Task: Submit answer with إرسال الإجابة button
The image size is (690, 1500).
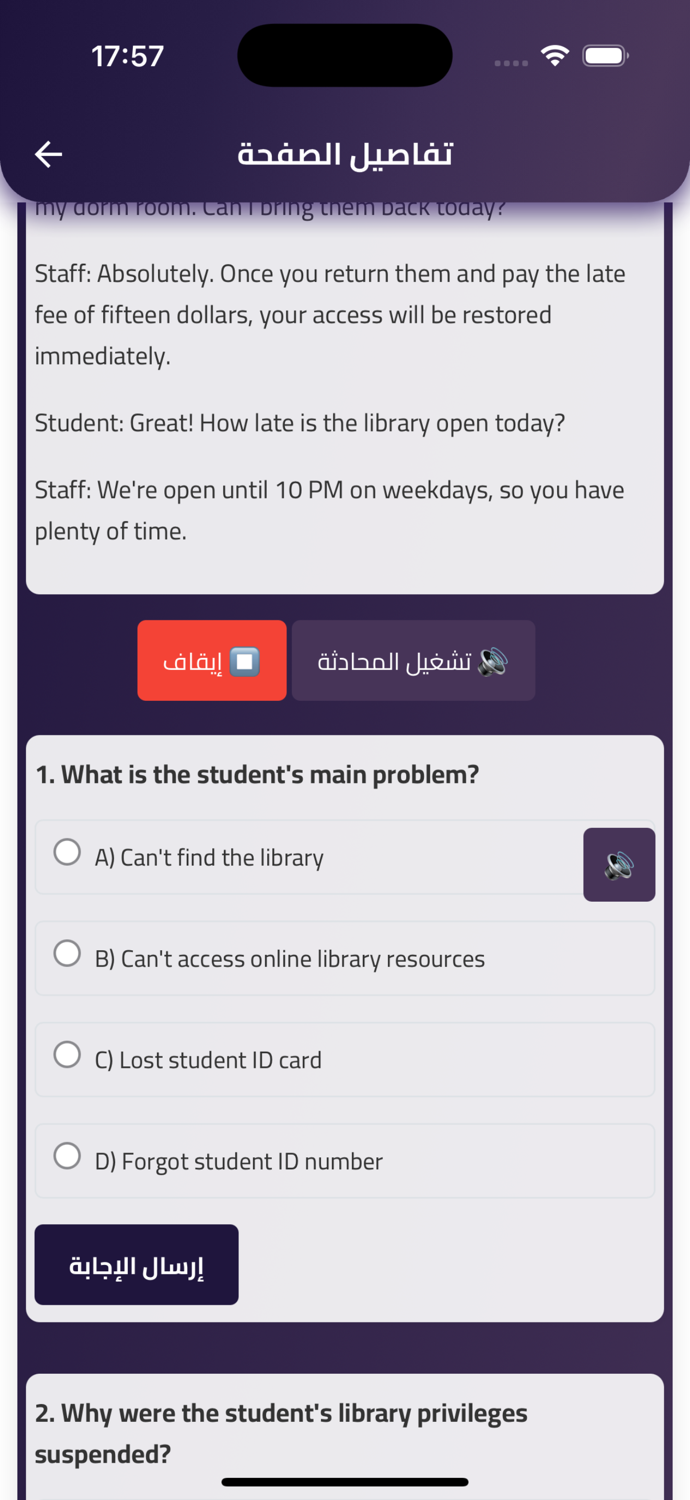Action: [137, 1265]
